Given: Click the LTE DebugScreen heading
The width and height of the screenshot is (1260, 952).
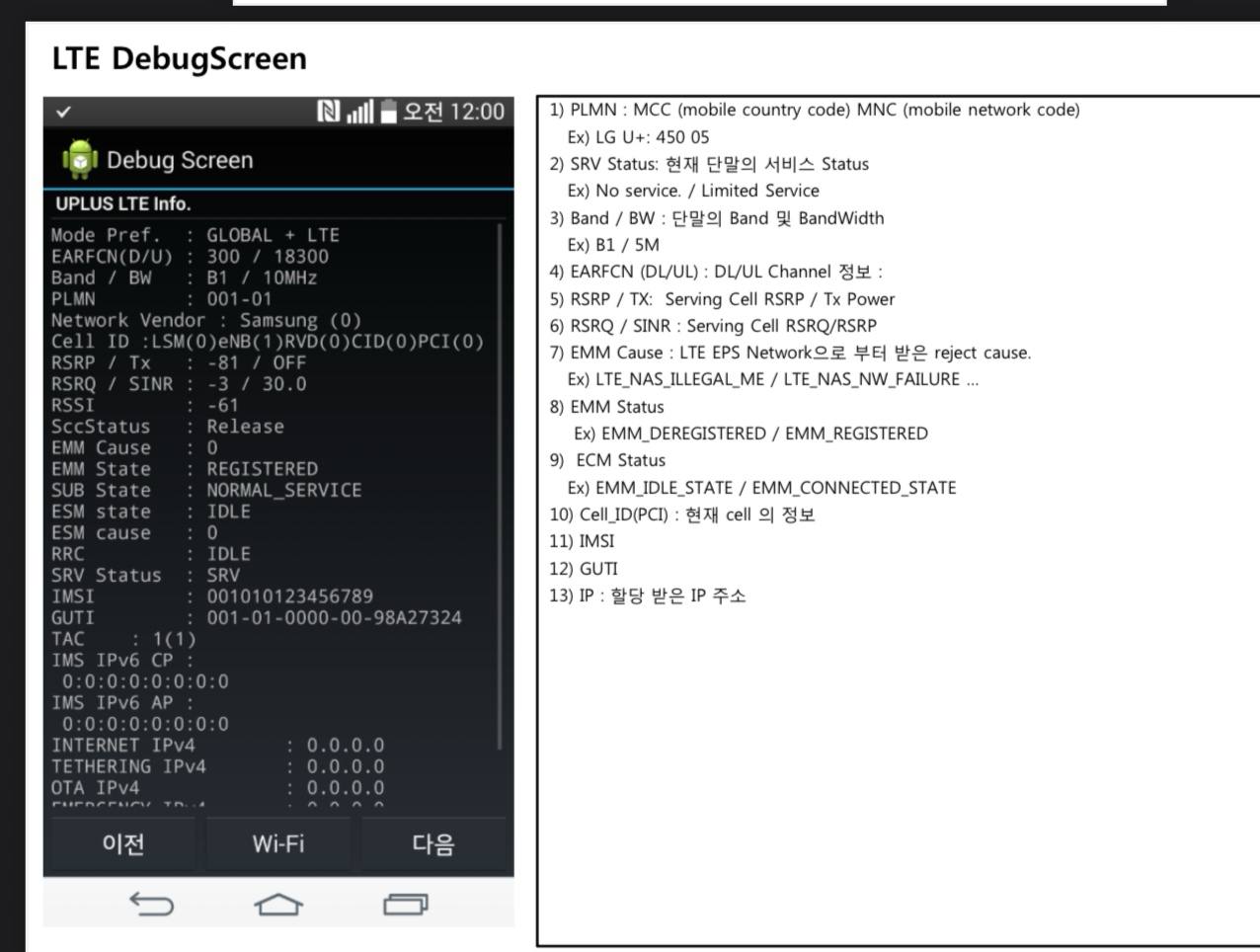Looking at the screenshot, I should coord(180,58).
